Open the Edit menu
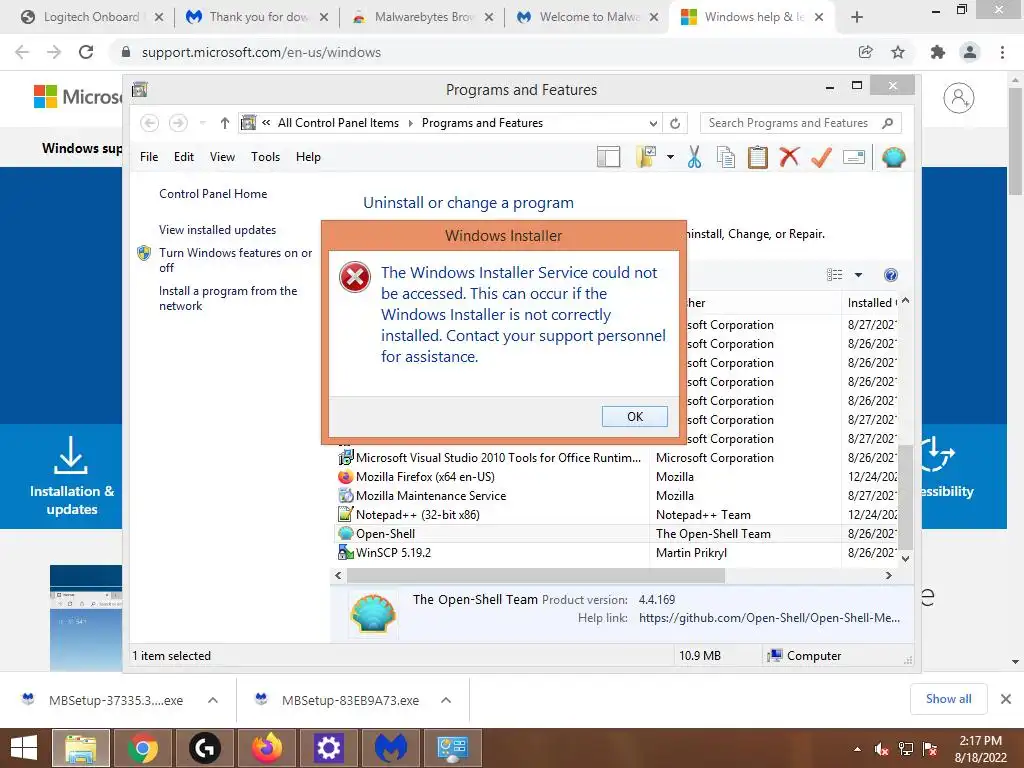This screenshot has width=1024, height=768. point(184,157)
